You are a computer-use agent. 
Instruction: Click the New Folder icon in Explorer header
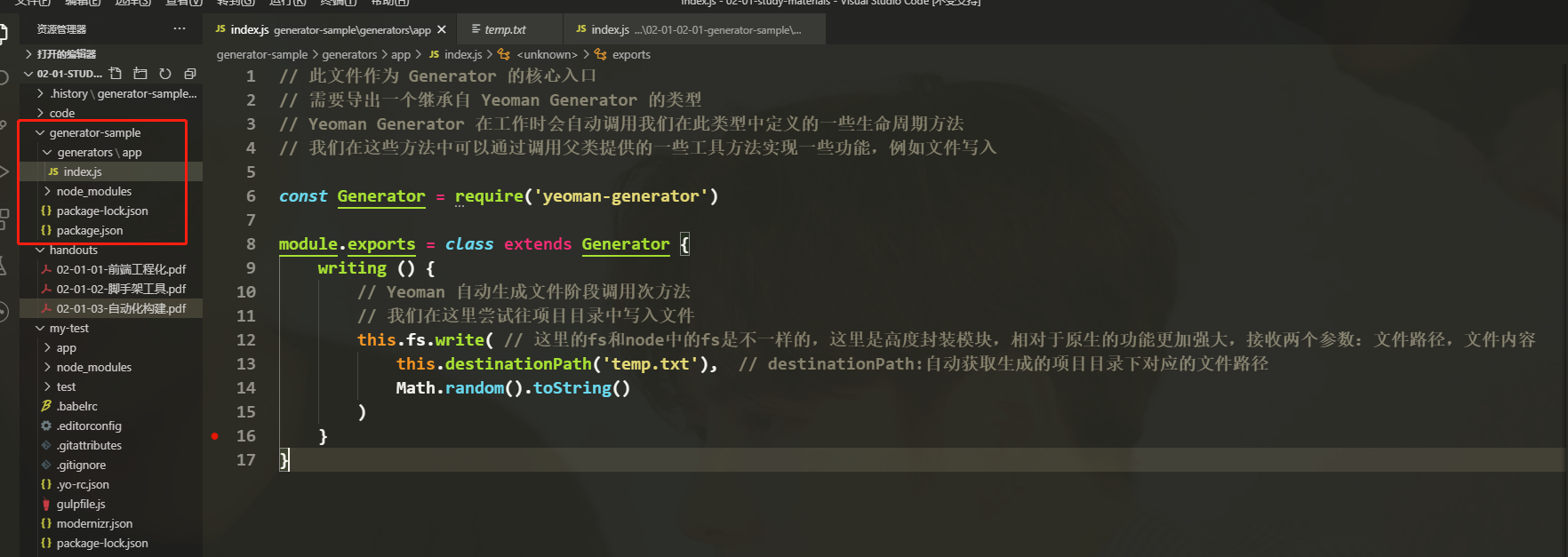pos(140,74)
